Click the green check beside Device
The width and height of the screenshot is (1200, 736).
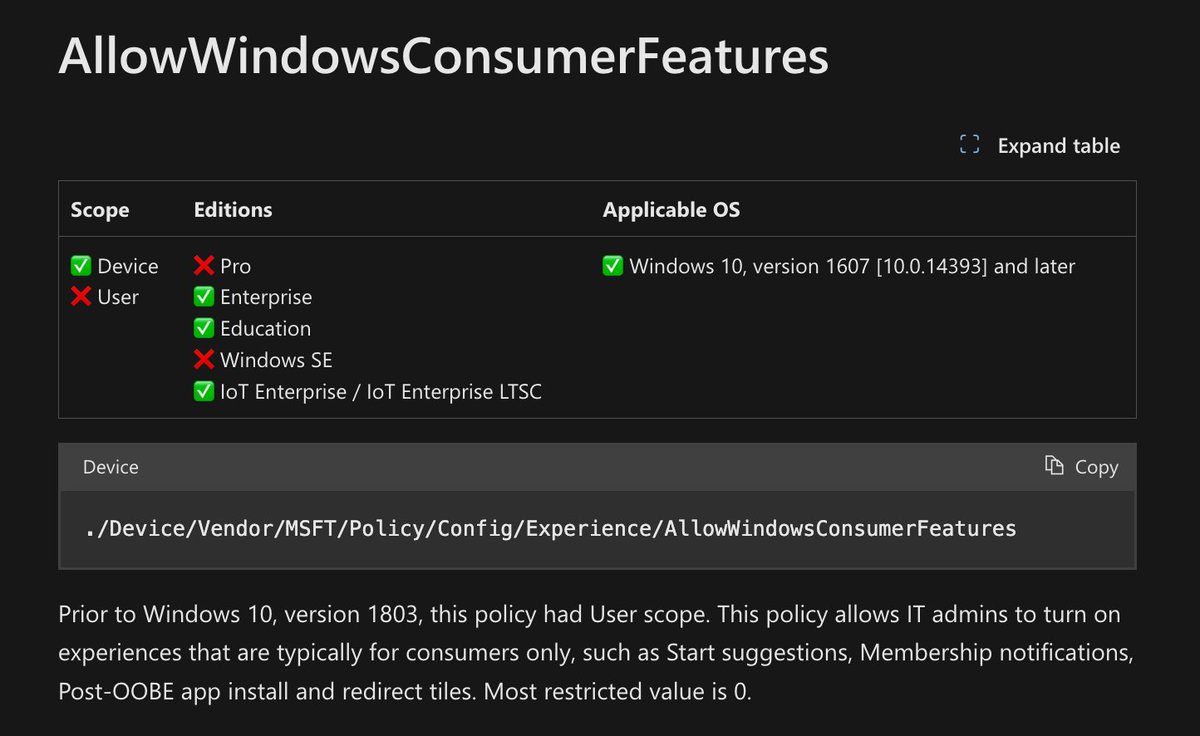click(x=81, y=266)
